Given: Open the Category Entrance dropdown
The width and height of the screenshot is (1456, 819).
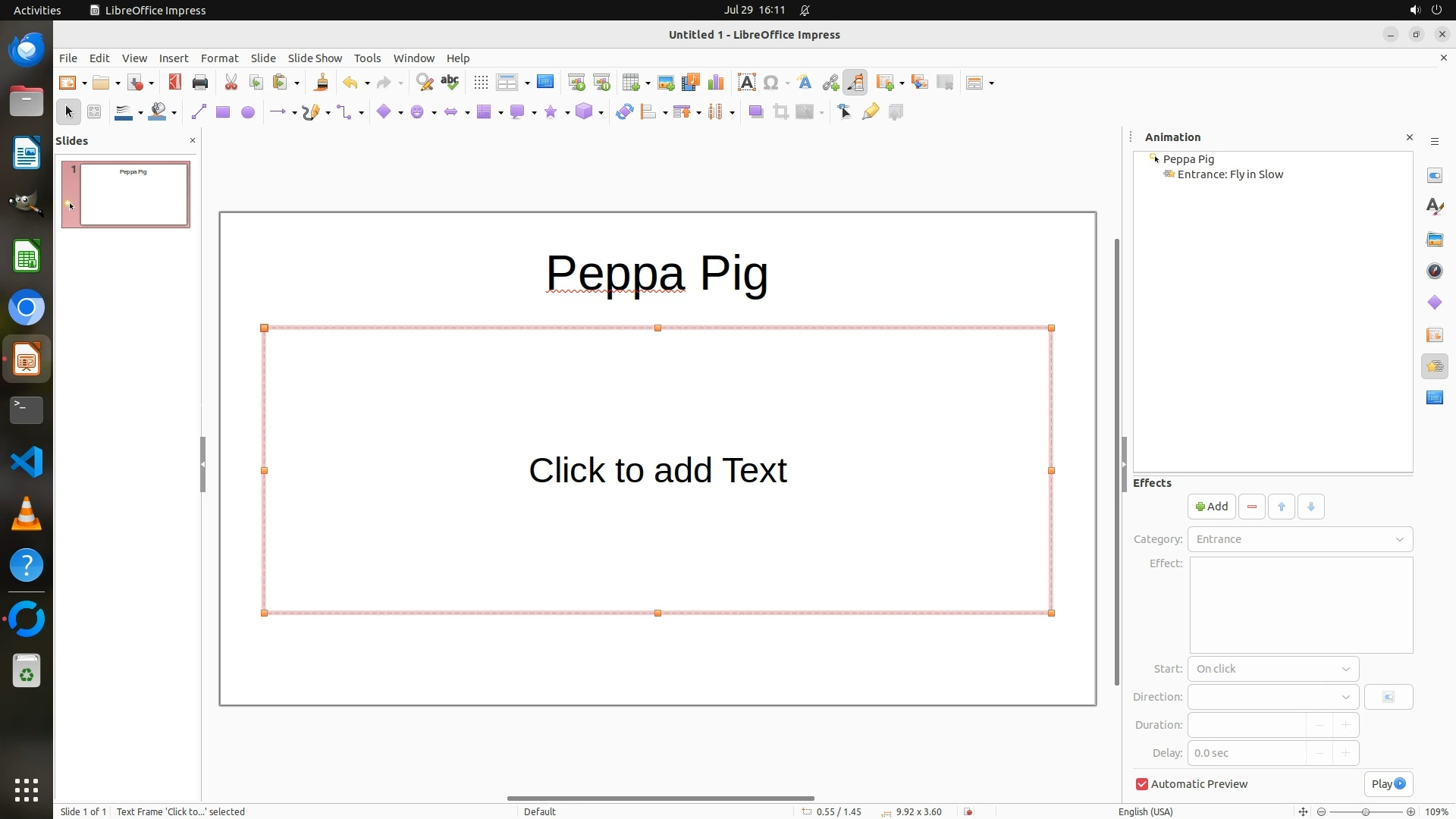Looking at the screenshot, I should point(1300,539).
